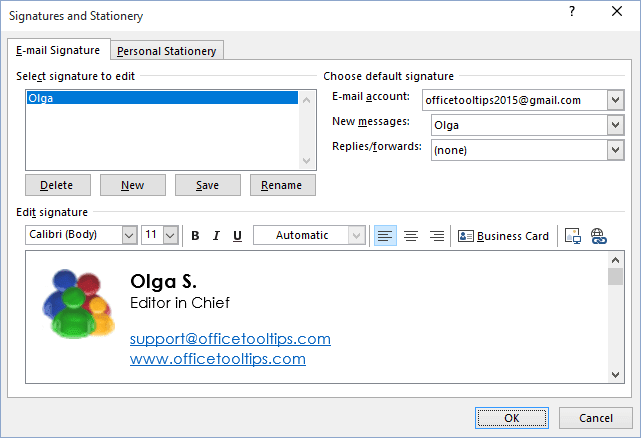Insert a picture into the signature
The image size is (641, 438).
coord(573,236)
